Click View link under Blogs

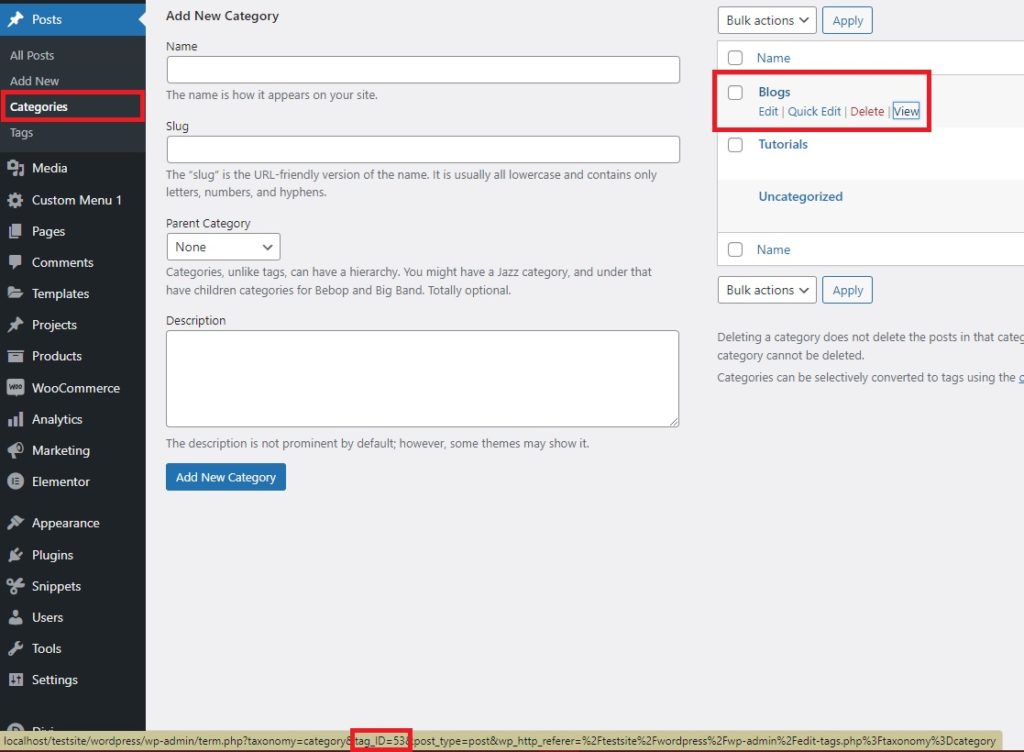click(x=906, y=112)
